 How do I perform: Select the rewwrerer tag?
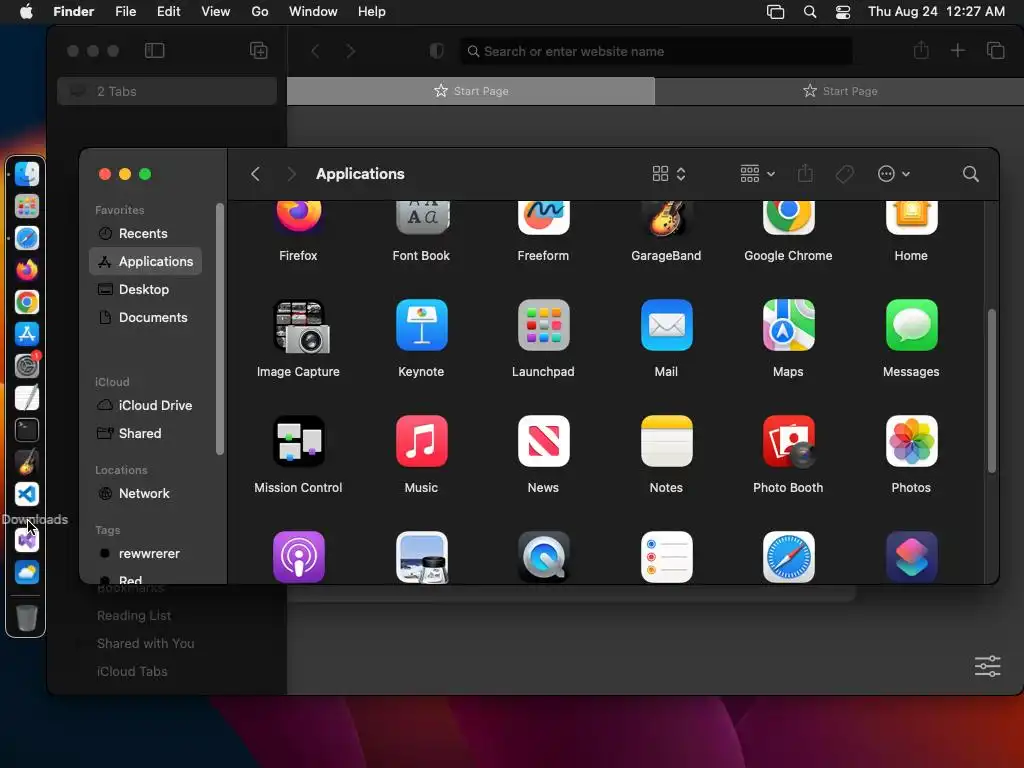click(146, 554)
